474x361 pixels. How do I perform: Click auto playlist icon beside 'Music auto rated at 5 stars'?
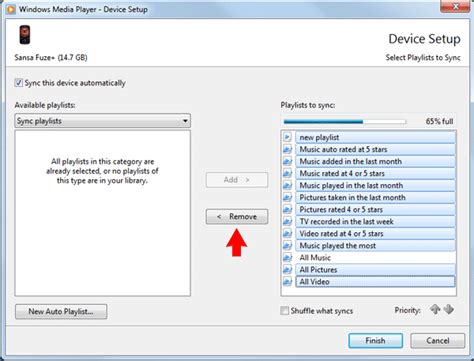pyautogui.click(x=288, y=149)
